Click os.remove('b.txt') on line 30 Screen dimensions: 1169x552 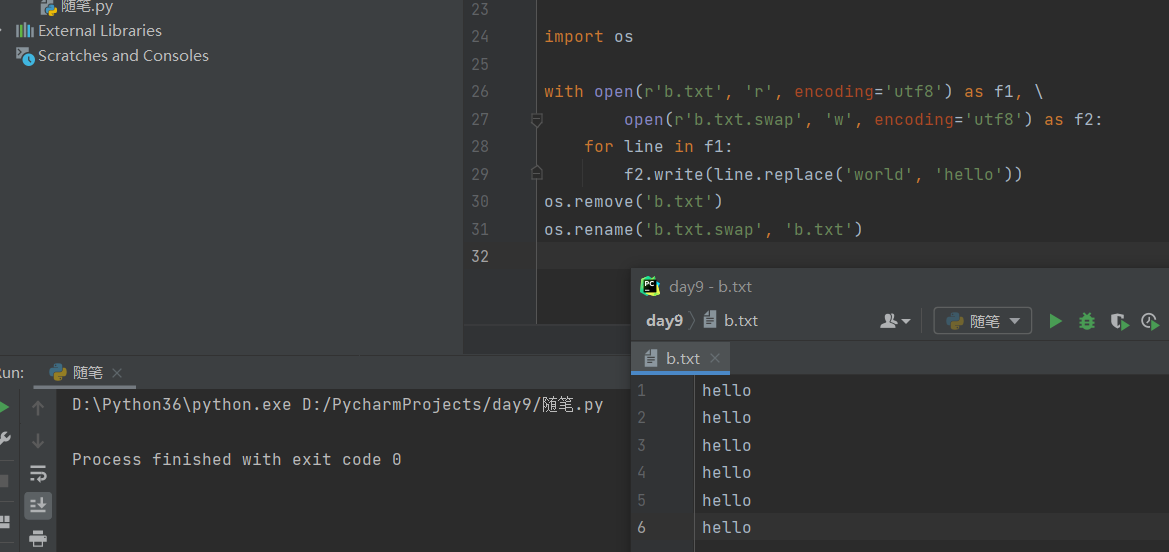coord(634,201)
